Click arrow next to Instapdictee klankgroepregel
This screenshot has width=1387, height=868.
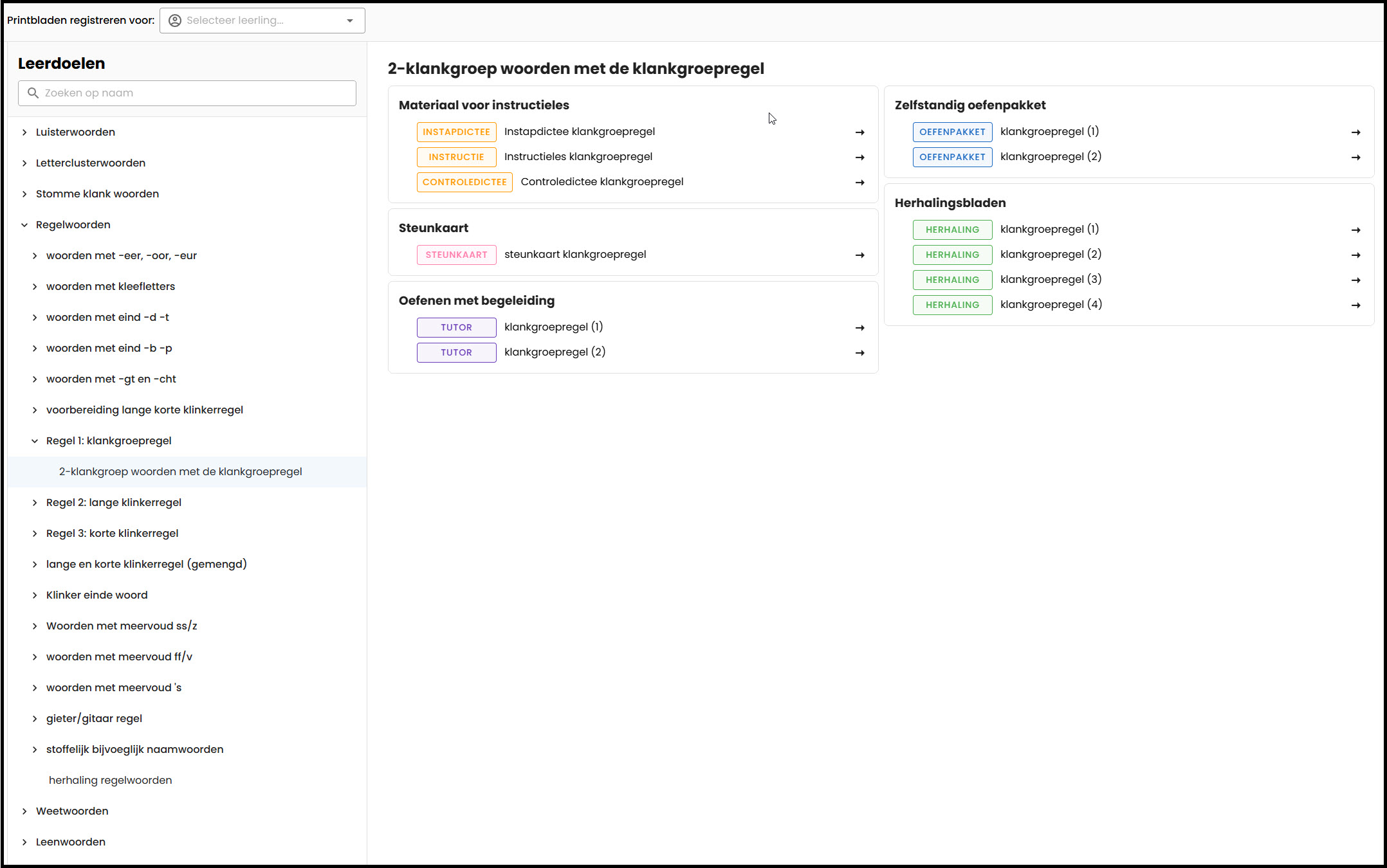click(x=859, y=132)
